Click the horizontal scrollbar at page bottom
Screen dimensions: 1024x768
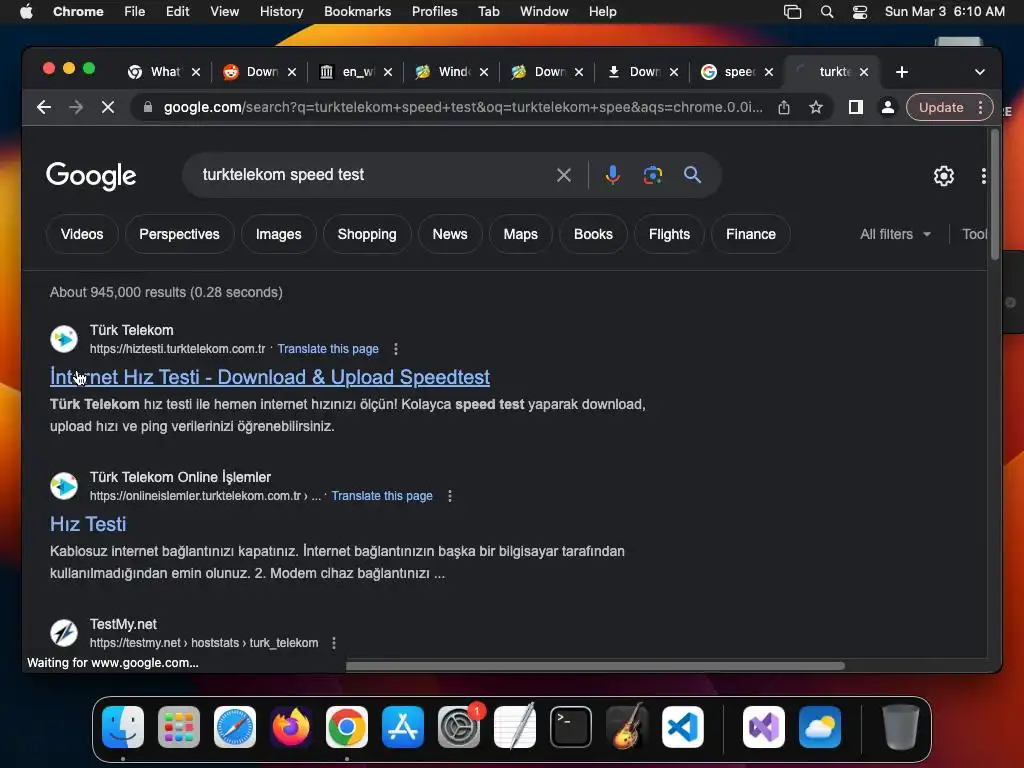tap(595, 666)
